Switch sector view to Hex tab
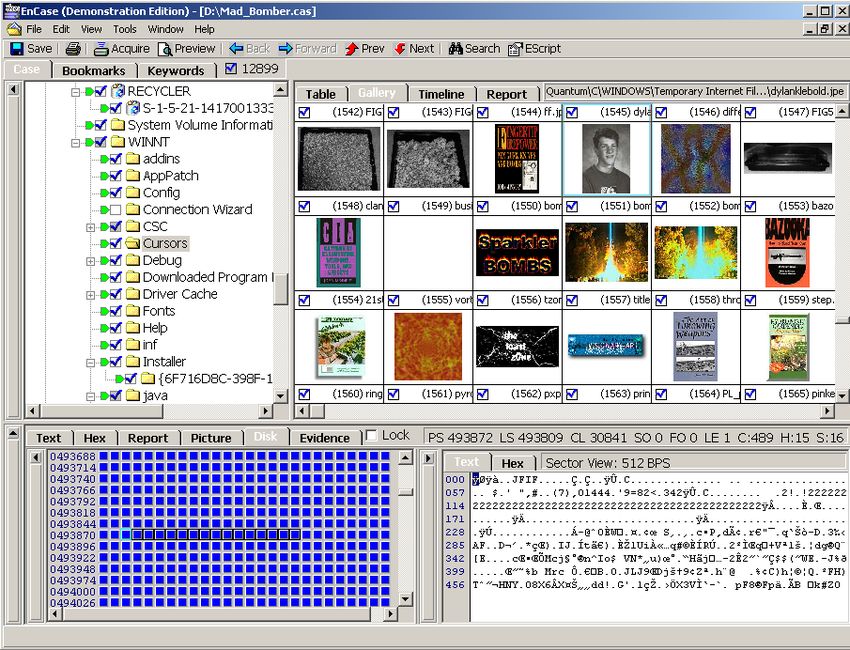The image size is (850, 650). pos(512,463)
